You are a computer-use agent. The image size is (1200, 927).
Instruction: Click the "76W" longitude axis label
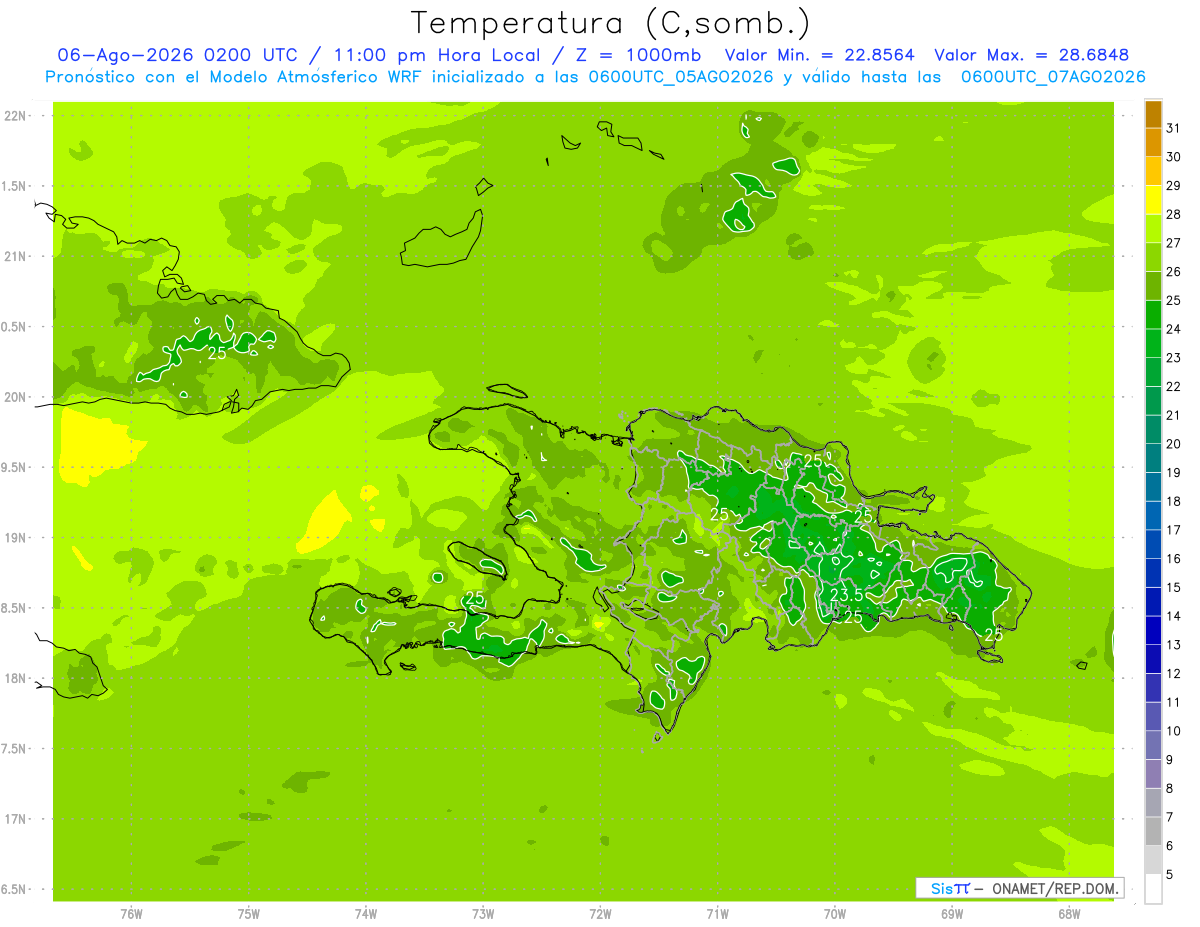tap(131, 914)
